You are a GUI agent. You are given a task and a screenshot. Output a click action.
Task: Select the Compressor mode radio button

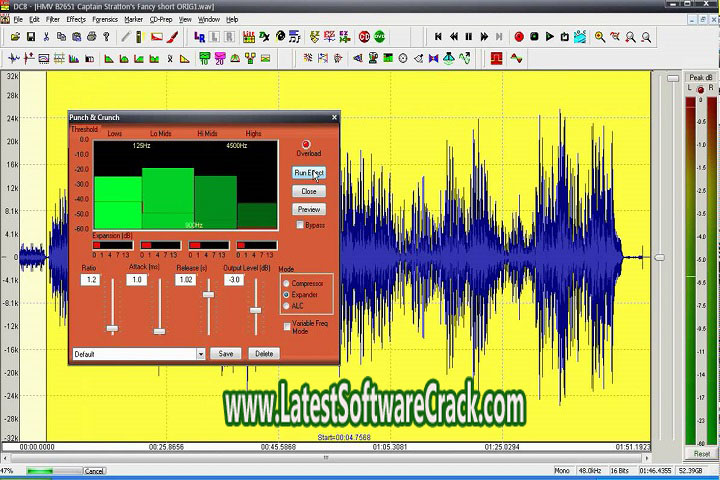click(287, 284)
